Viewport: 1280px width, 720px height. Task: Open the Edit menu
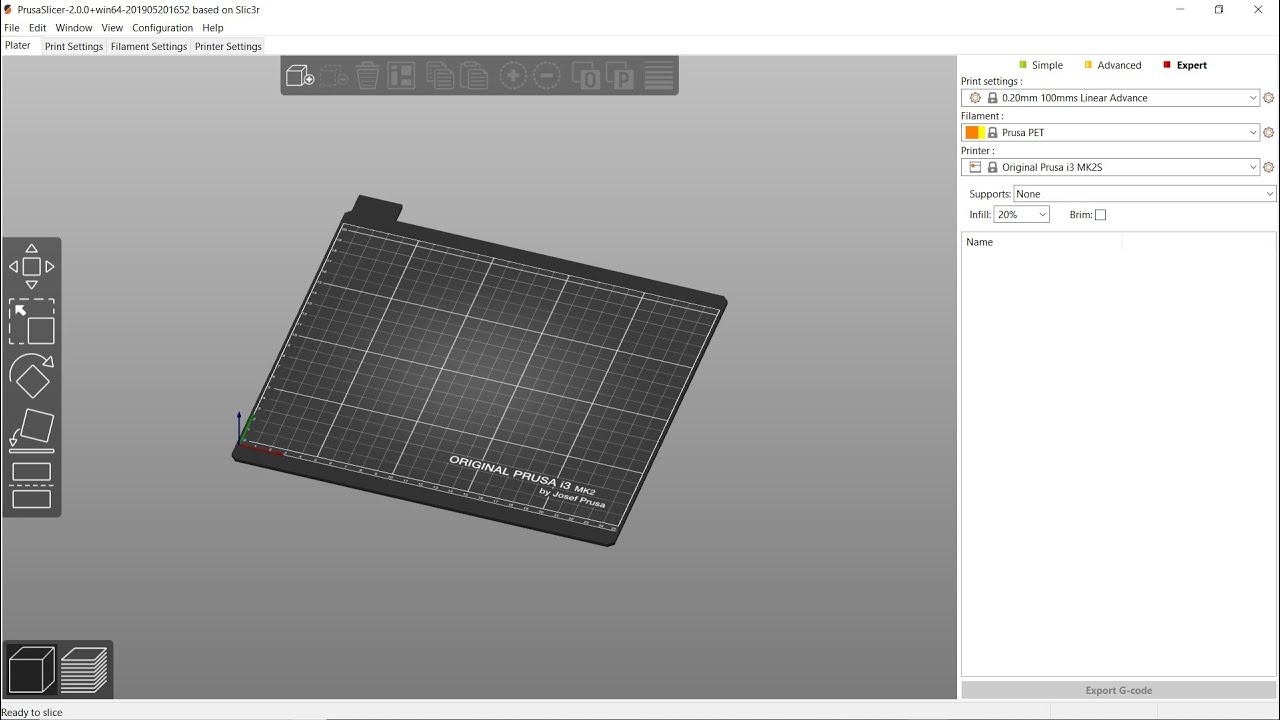click(38, 28)
